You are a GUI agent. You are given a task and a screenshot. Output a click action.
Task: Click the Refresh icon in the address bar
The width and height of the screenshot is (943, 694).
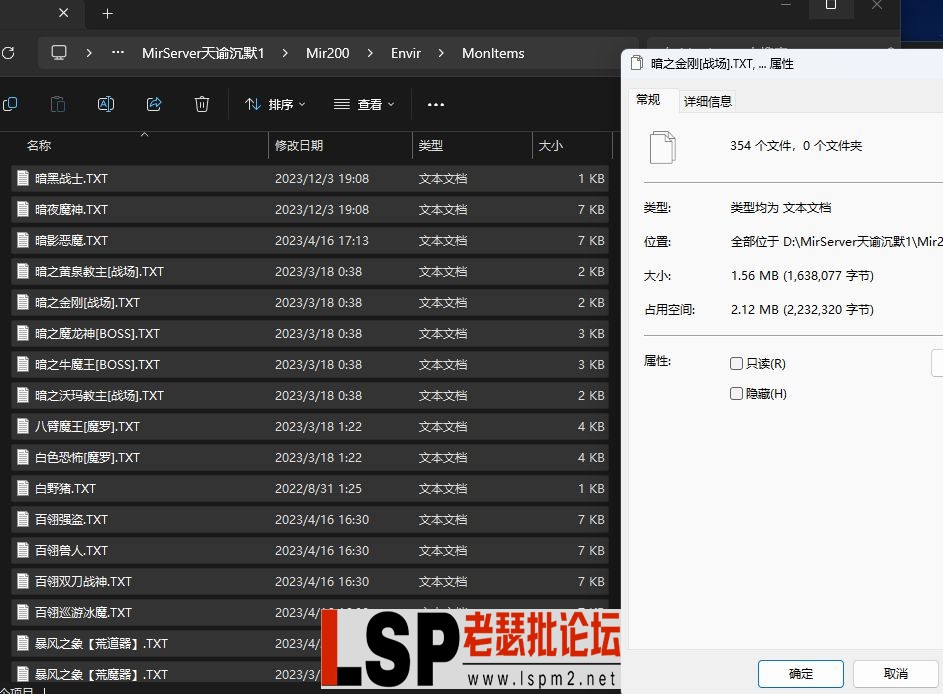coord(10,52)
